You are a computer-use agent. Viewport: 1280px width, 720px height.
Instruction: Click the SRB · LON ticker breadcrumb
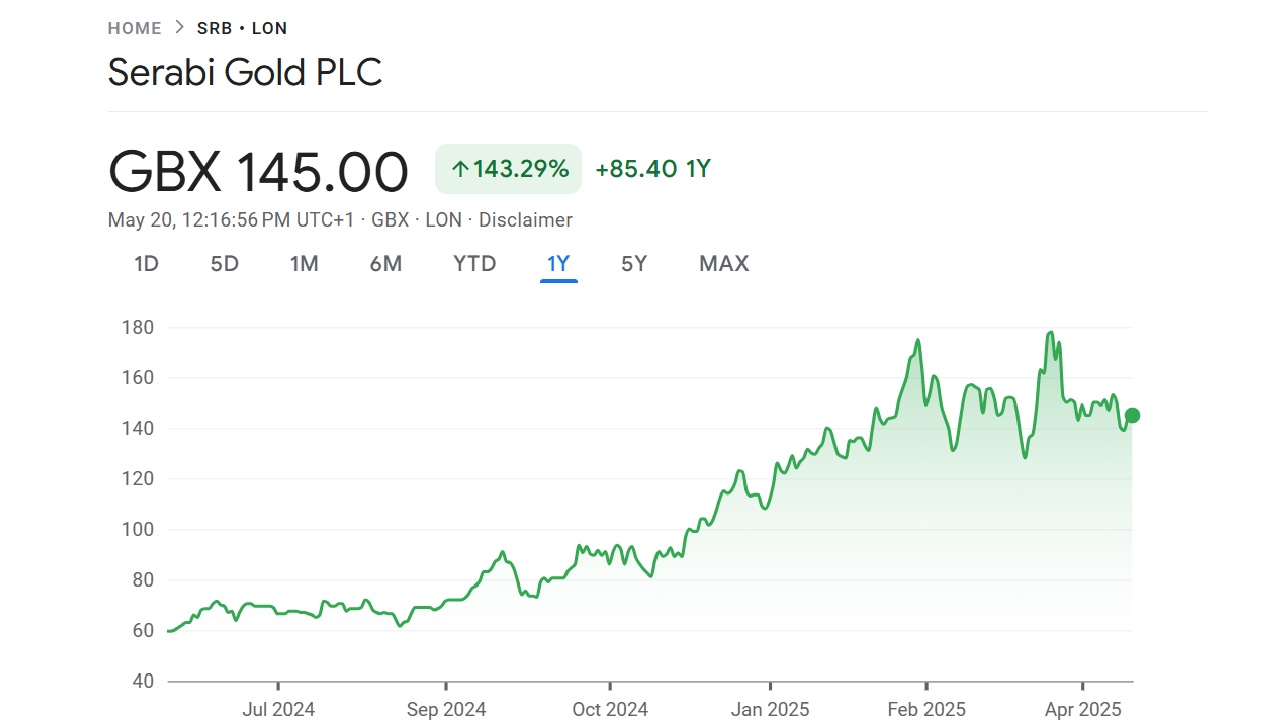(243, 28)
